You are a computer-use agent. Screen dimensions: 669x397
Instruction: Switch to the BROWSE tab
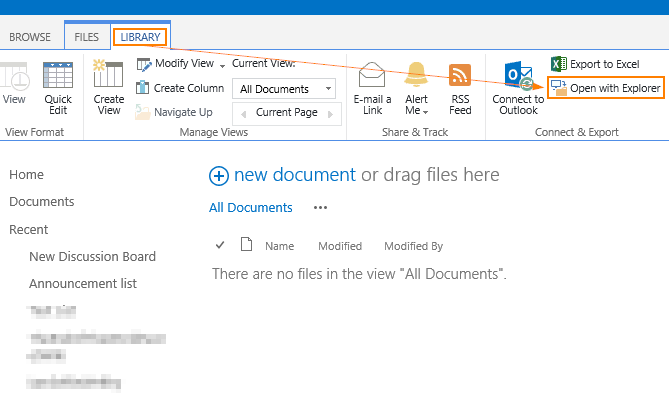[30, 37]
